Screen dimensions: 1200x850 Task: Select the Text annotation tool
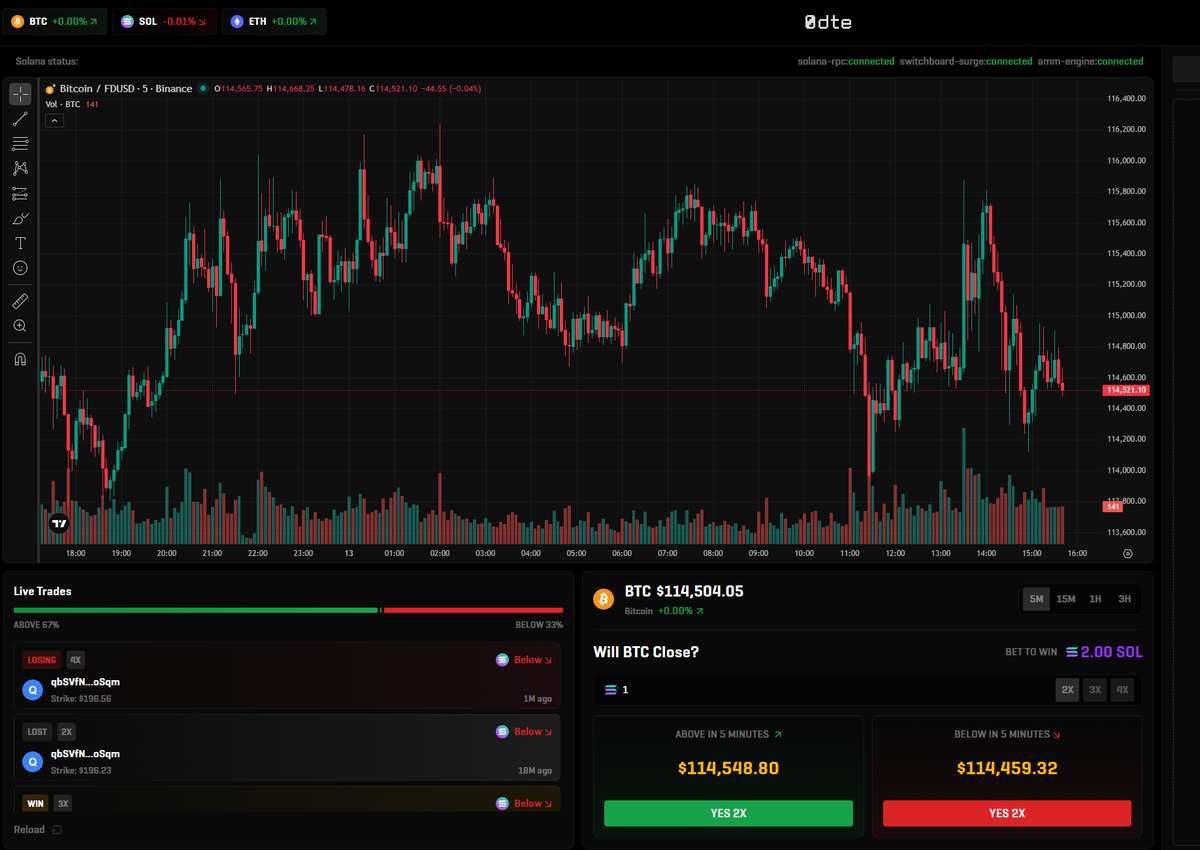pyautogui.click(x=20, y=243)
